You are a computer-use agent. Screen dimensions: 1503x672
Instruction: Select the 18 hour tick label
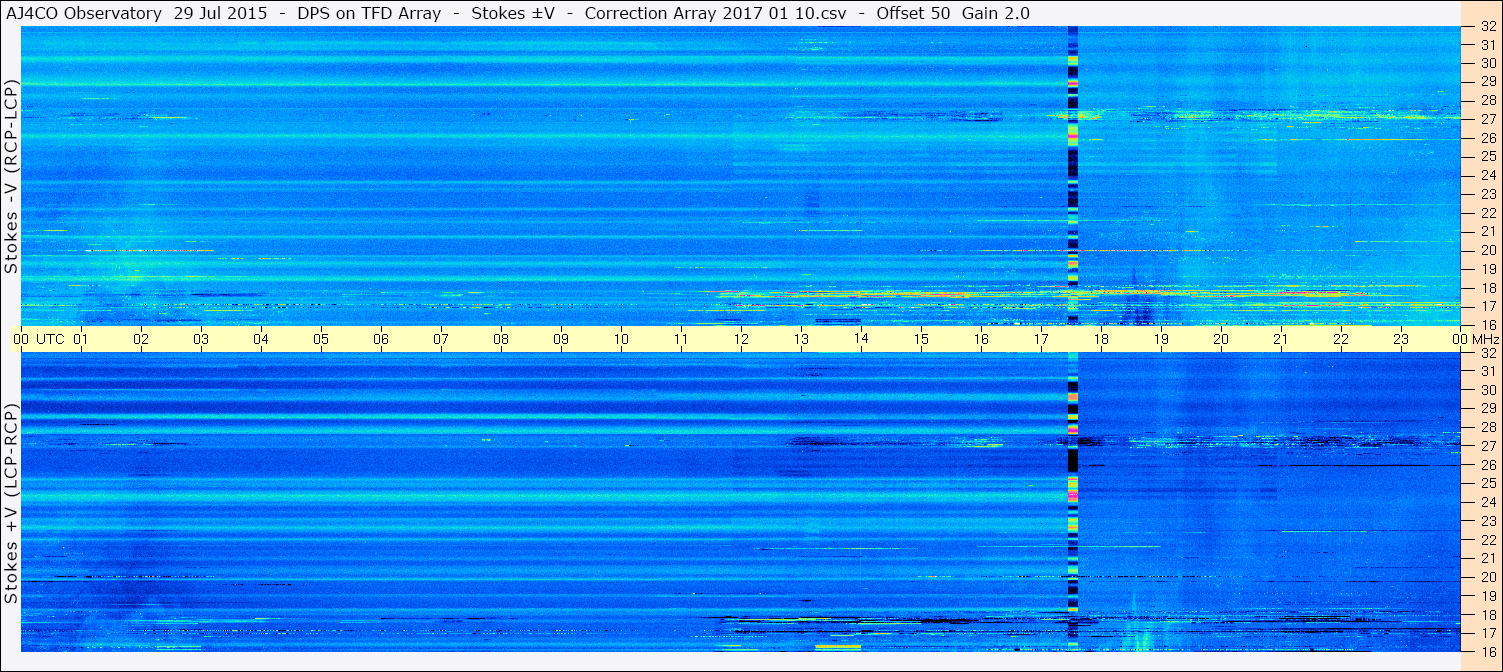(1101, 340)
